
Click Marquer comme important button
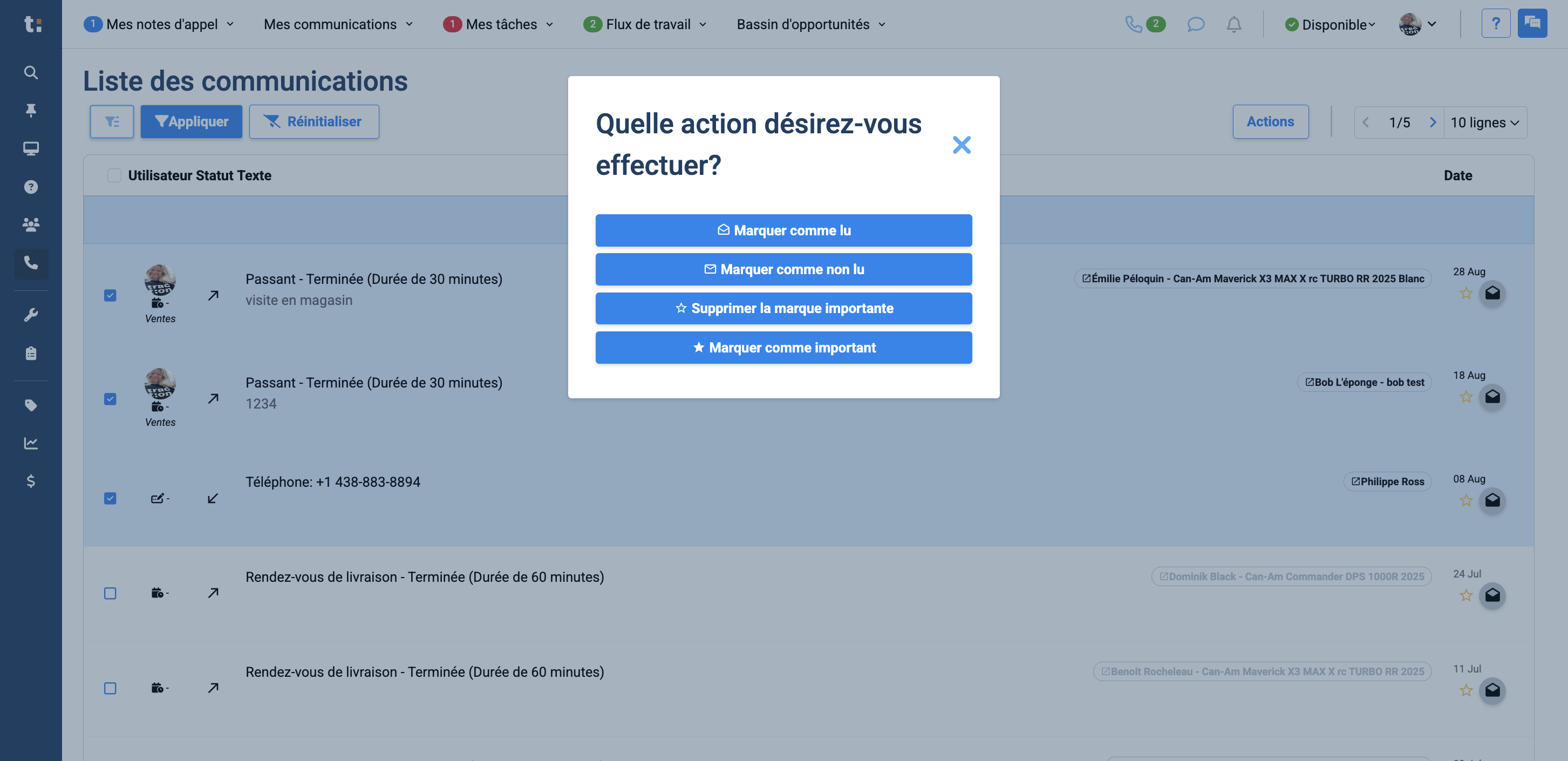point(783,348)
